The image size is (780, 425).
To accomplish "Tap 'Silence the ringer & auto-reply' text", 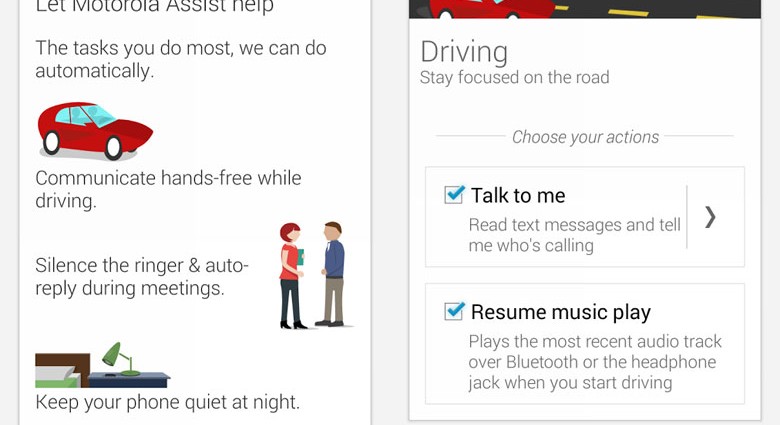I will click(x=142, y=277).
